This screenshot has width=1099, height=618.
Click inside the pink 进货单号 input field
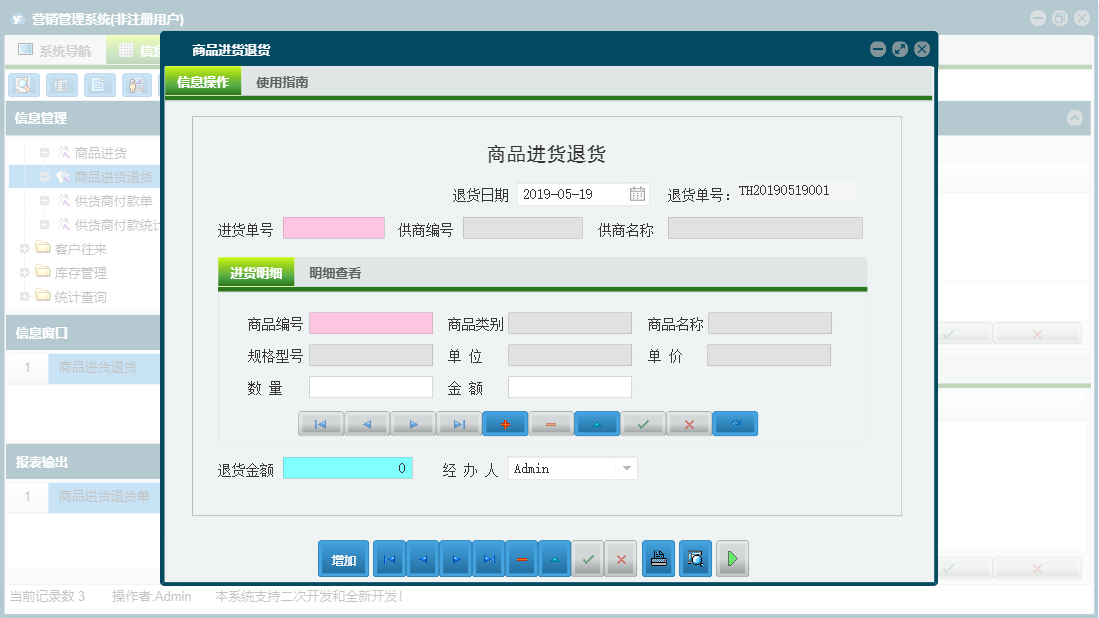[333, 227]
